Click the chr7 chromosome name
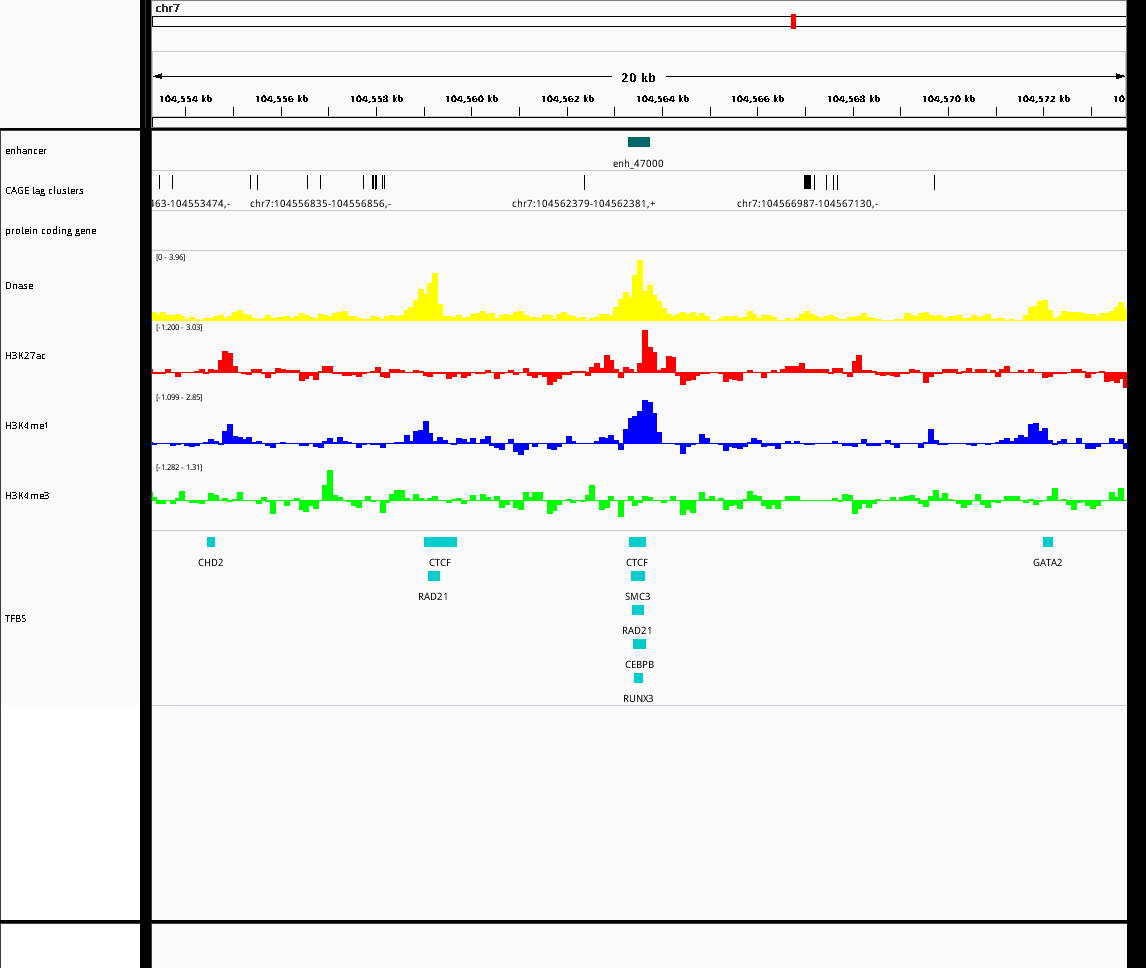This screenshot has height=968, width=1146. click(x=167, y=8)
